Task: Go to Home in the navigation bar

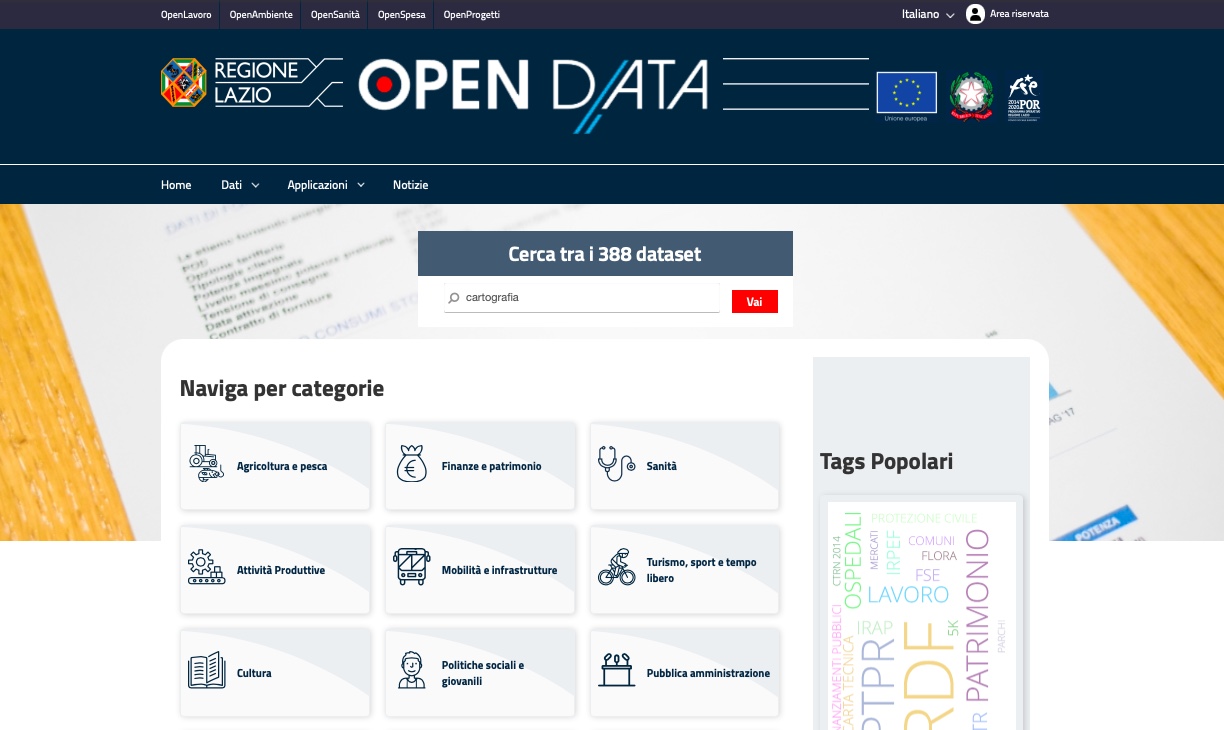Action: [x=176, y=185]
